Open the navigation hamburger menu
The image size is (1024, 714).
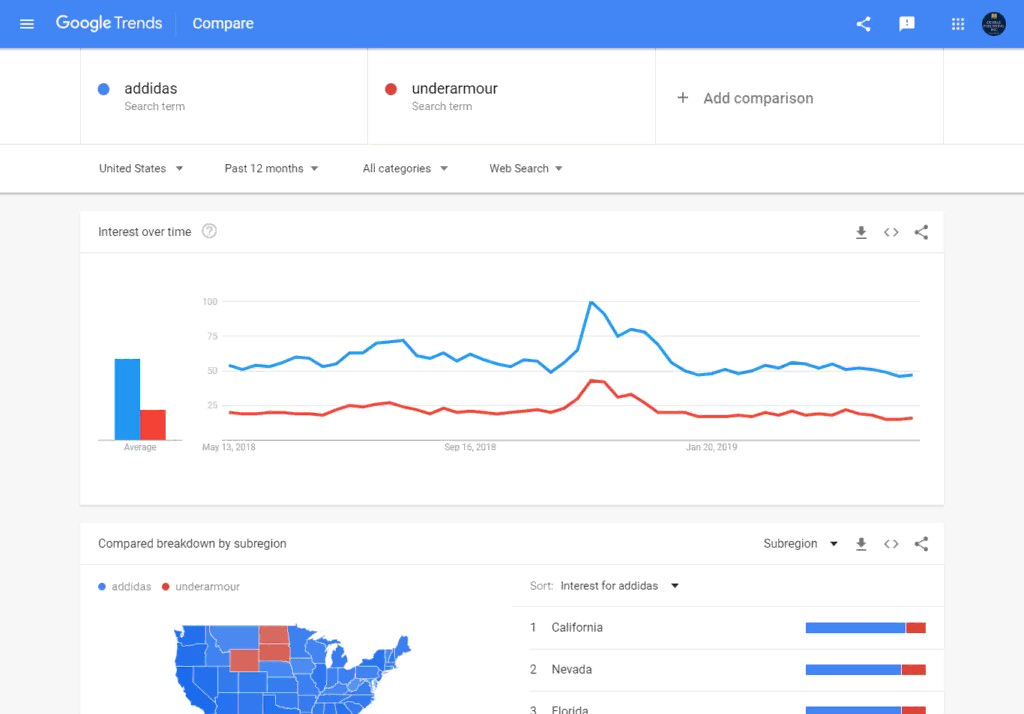tap(26, 23)
